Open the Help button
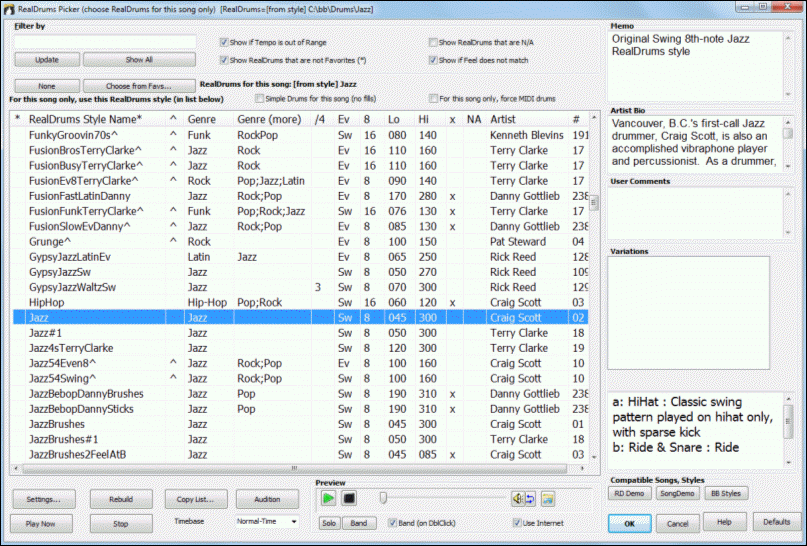 coord(724,522)
